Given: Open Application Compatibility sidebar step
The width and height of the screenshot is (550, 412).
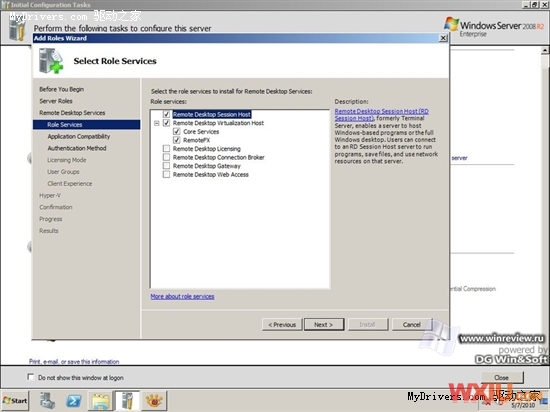Looking at the screenshot, I should [79, 136].
